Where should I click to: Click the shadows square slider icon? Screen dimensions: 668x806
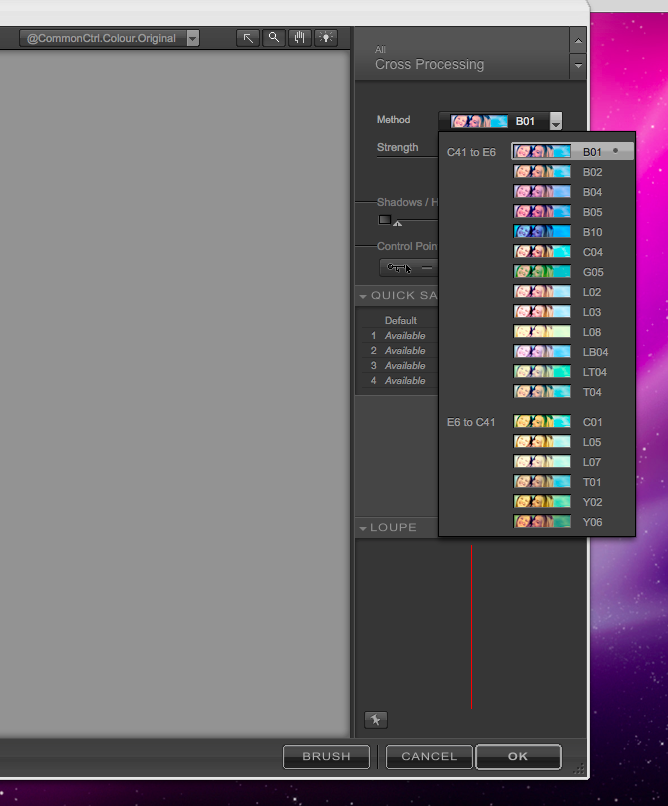384,219
